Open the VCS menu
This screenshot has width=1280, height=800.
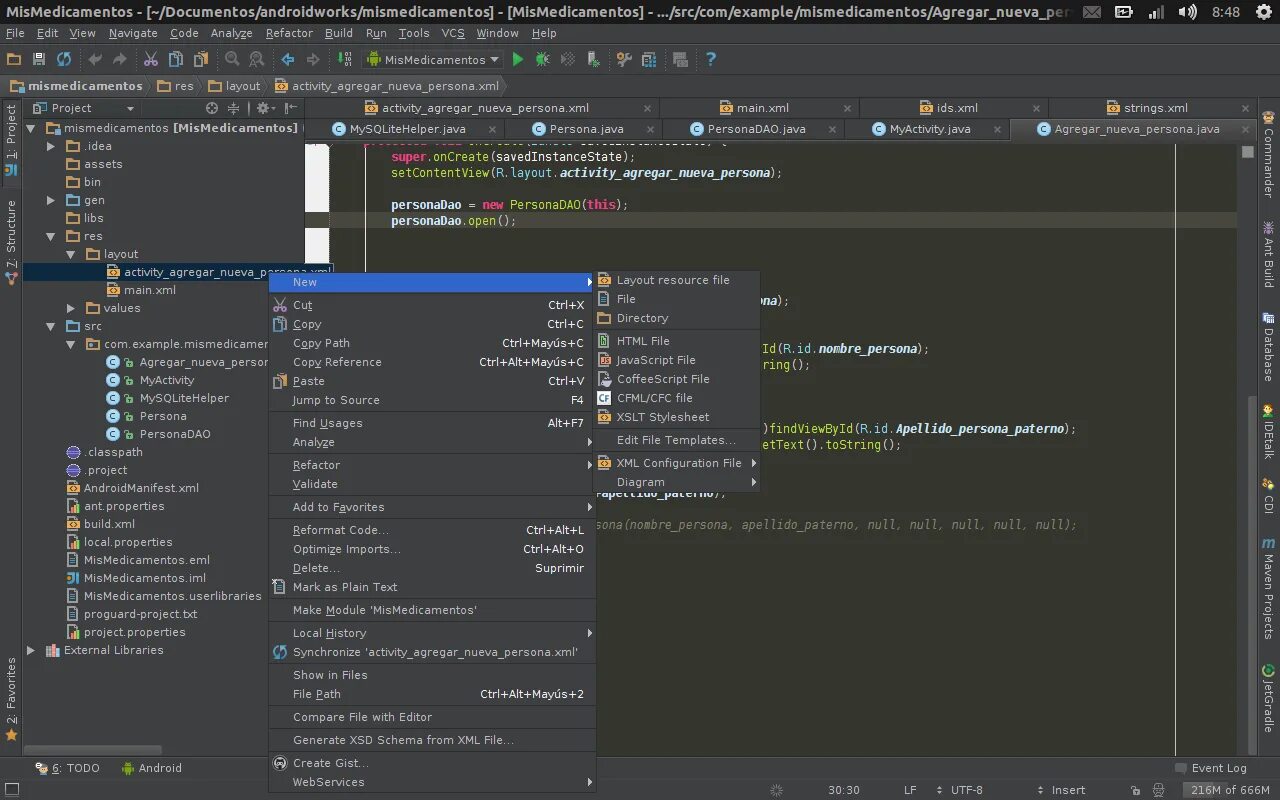453,33
